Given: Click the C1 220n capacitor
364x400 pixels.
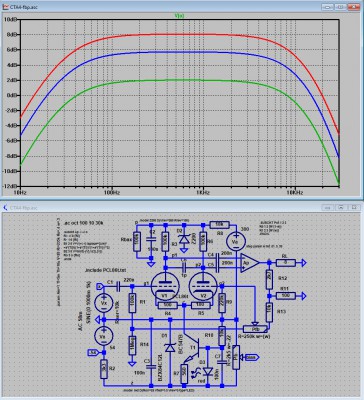Looking at the screenshot, I should (118, 286).
